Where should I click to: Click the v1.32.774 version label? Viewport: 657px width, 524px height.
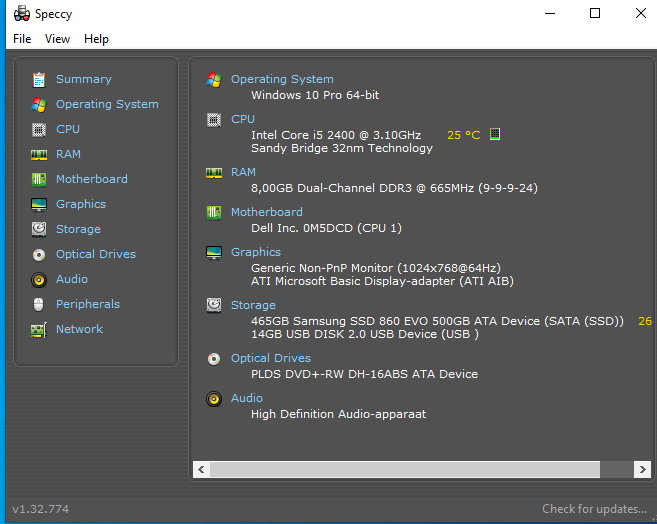(41, 509)
